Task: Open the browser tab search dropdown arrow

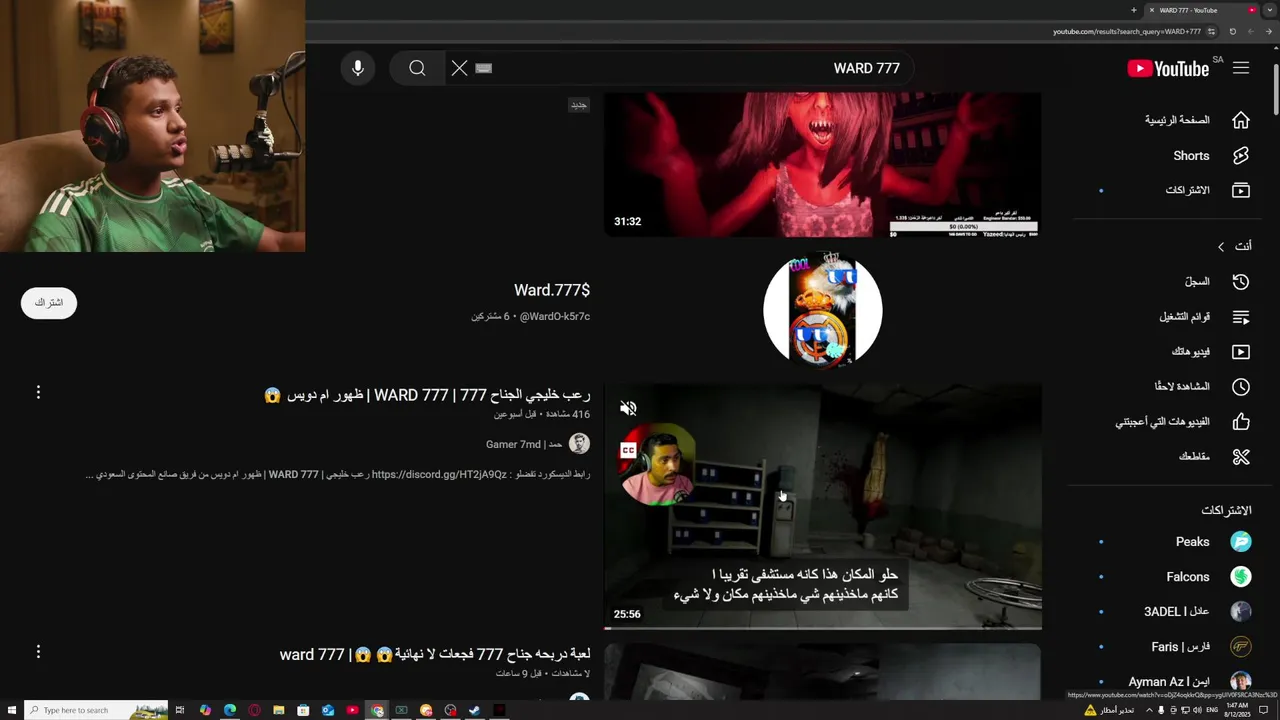Action: pos(1270,10)
